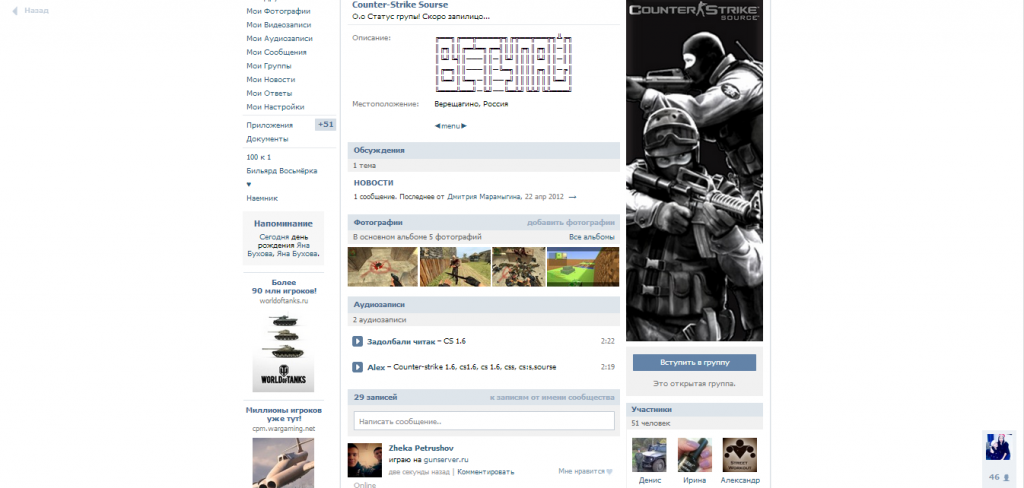The height and width of the screenshot is (488, 1024).
Task: Play the track "Задолбали читак – CS 1.6"
Action: coord(358,341)
